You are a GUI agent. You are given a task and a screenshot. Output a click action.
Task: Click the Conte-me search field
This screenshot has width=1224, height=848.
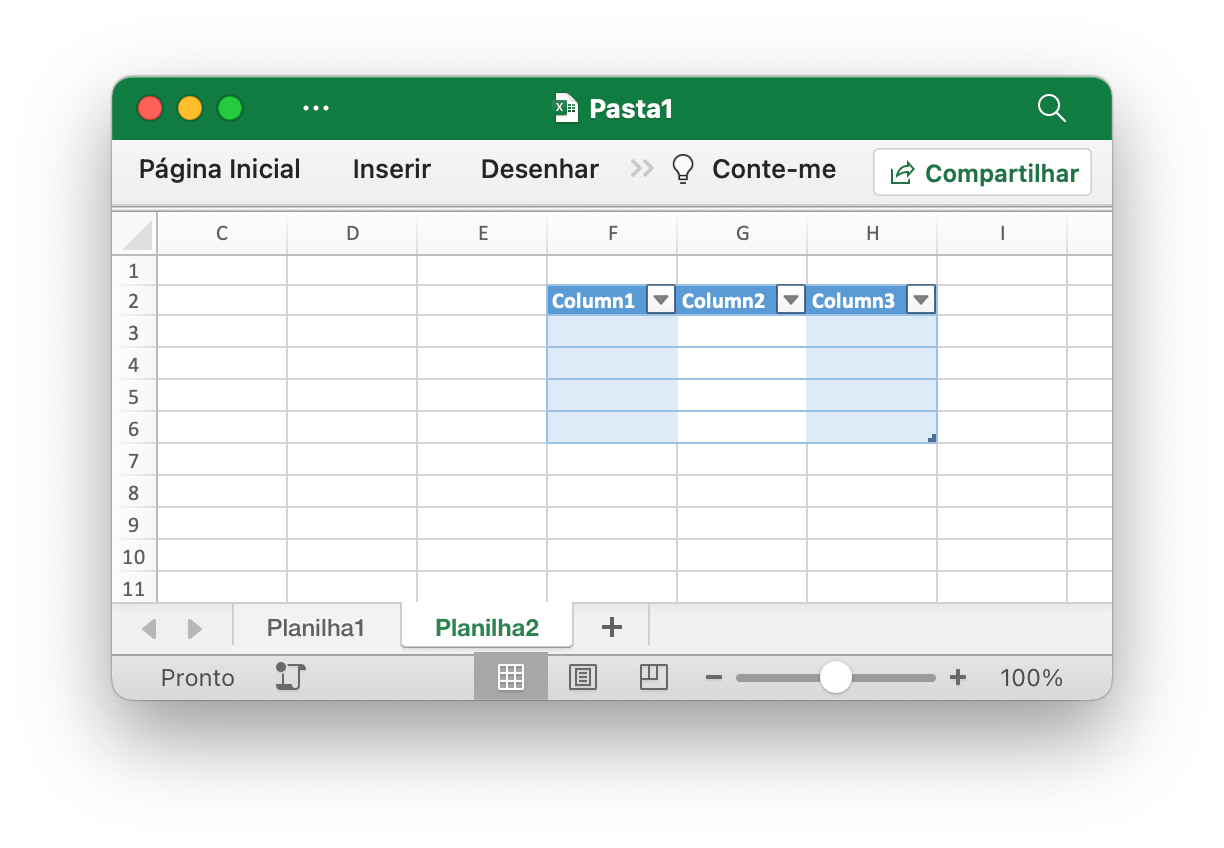[774, 170]
